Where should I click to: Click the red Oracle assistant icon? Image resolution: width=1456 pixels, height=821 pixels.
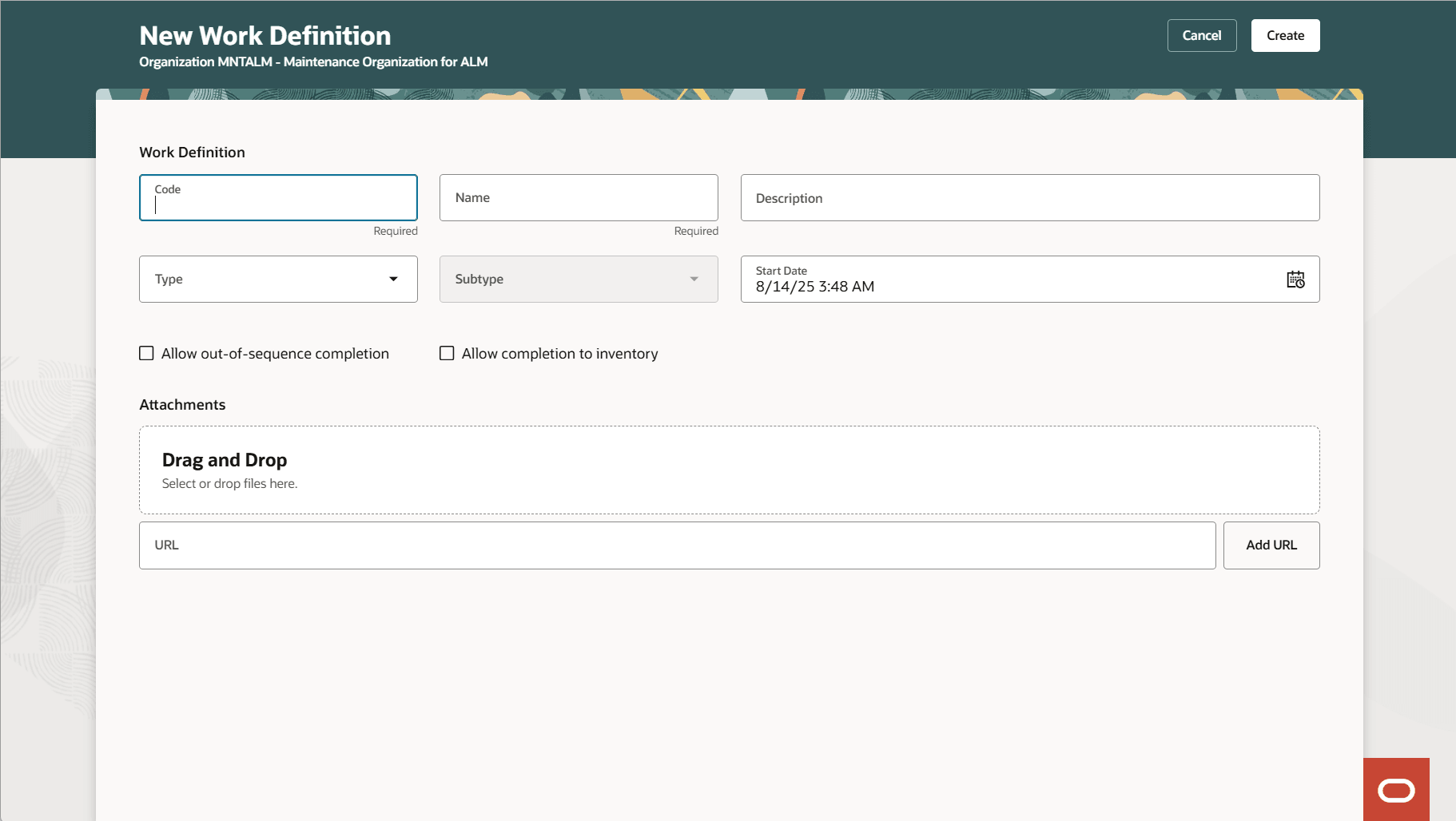[1397, 789]
